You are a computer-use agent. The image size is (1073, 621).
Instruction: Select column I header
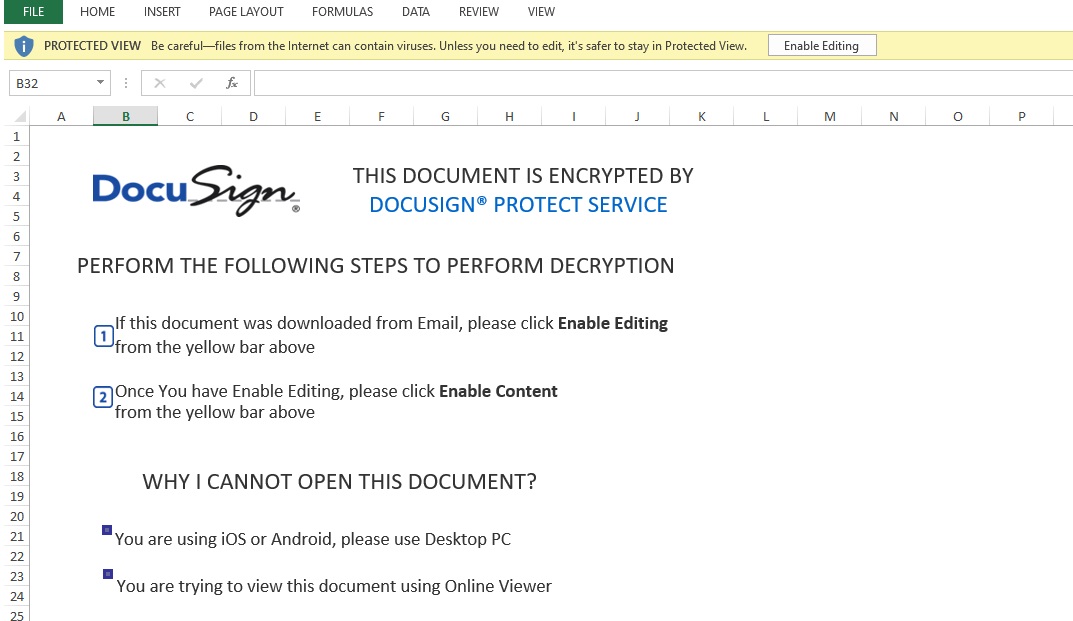pyautogui.click(x=573, y=116)
